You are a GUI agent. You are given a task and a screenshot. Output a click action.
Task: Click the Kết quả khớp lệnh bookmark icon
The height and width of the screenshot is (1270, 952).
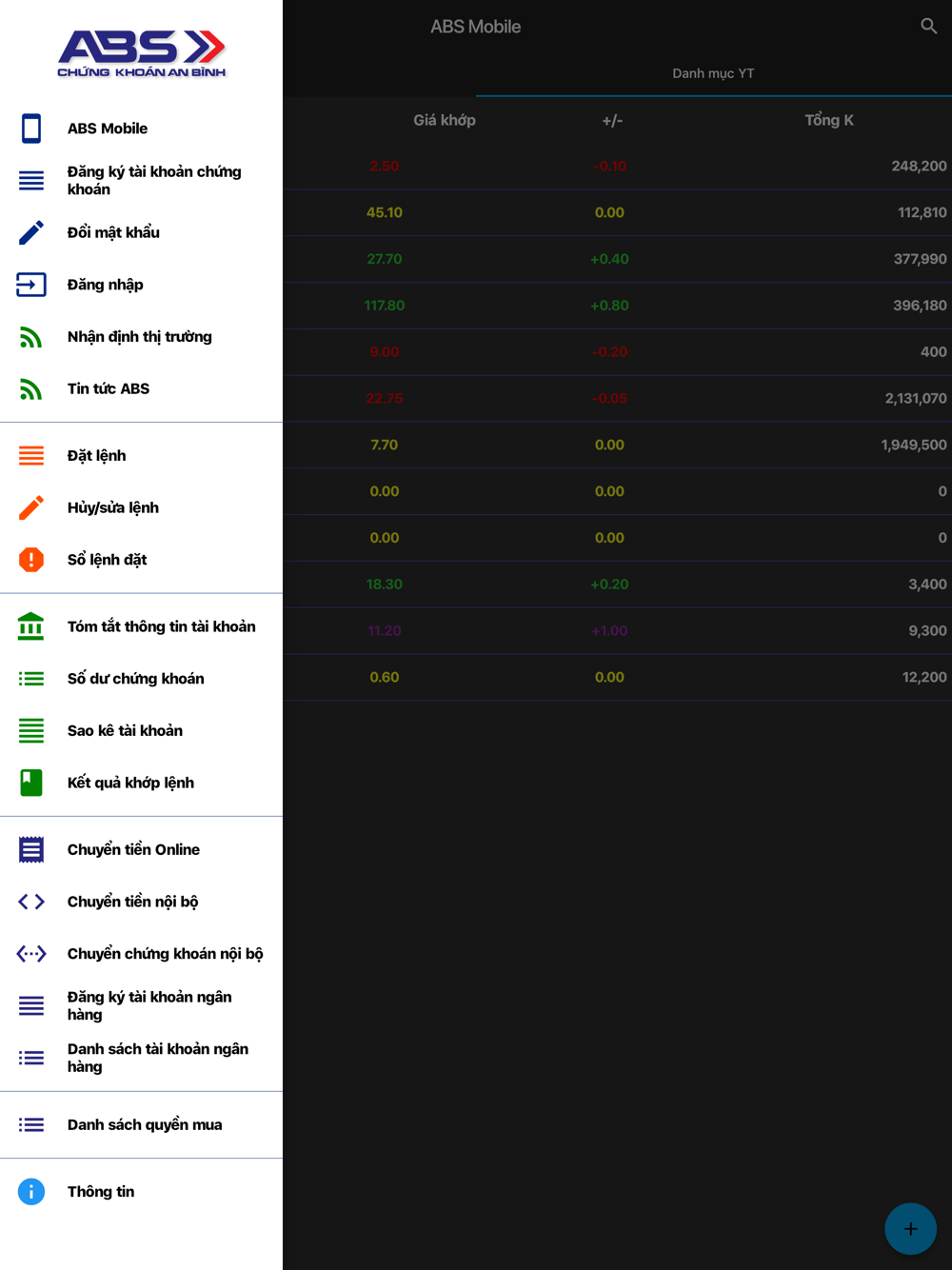tap(31, 783)
